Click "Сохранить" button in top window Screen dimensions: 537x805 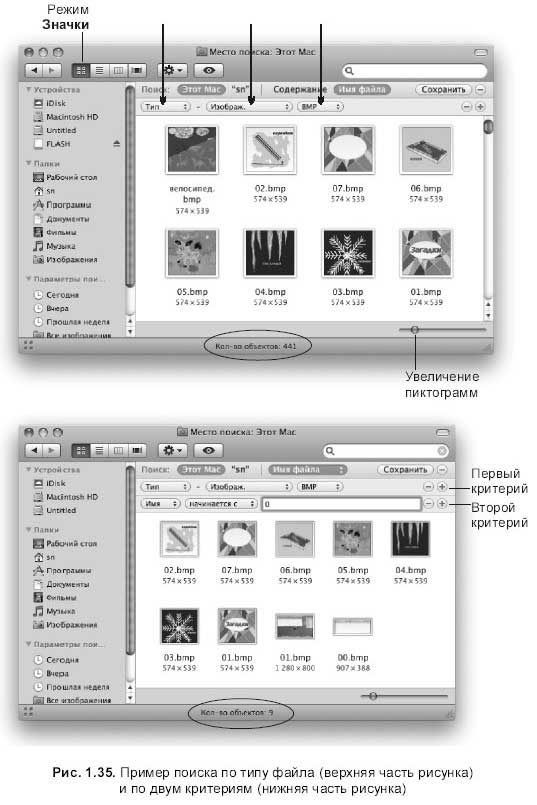[x=443, y=89]
